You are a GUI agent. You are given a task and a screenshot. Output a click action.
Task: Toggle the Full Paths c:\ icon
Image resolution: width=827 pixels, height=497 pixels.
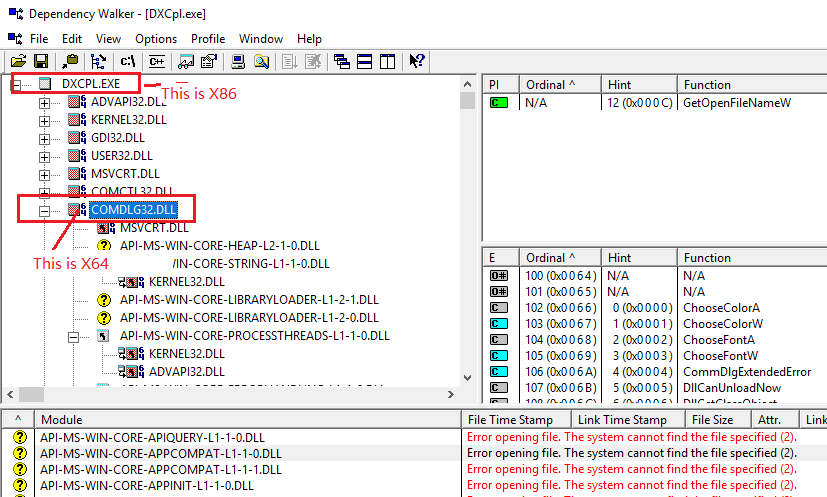(x=128, y=62)
